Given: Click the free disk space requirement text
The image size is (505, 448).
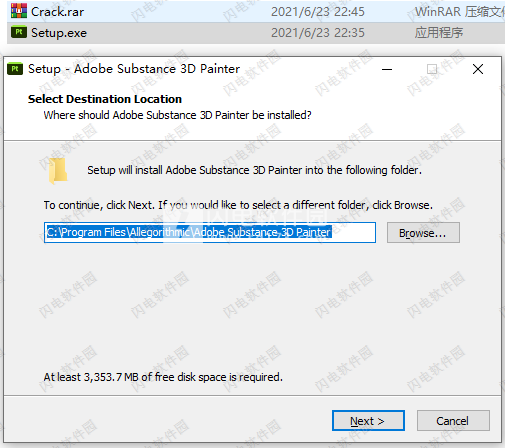Looking at the screenshot, I should coord(163,377).
